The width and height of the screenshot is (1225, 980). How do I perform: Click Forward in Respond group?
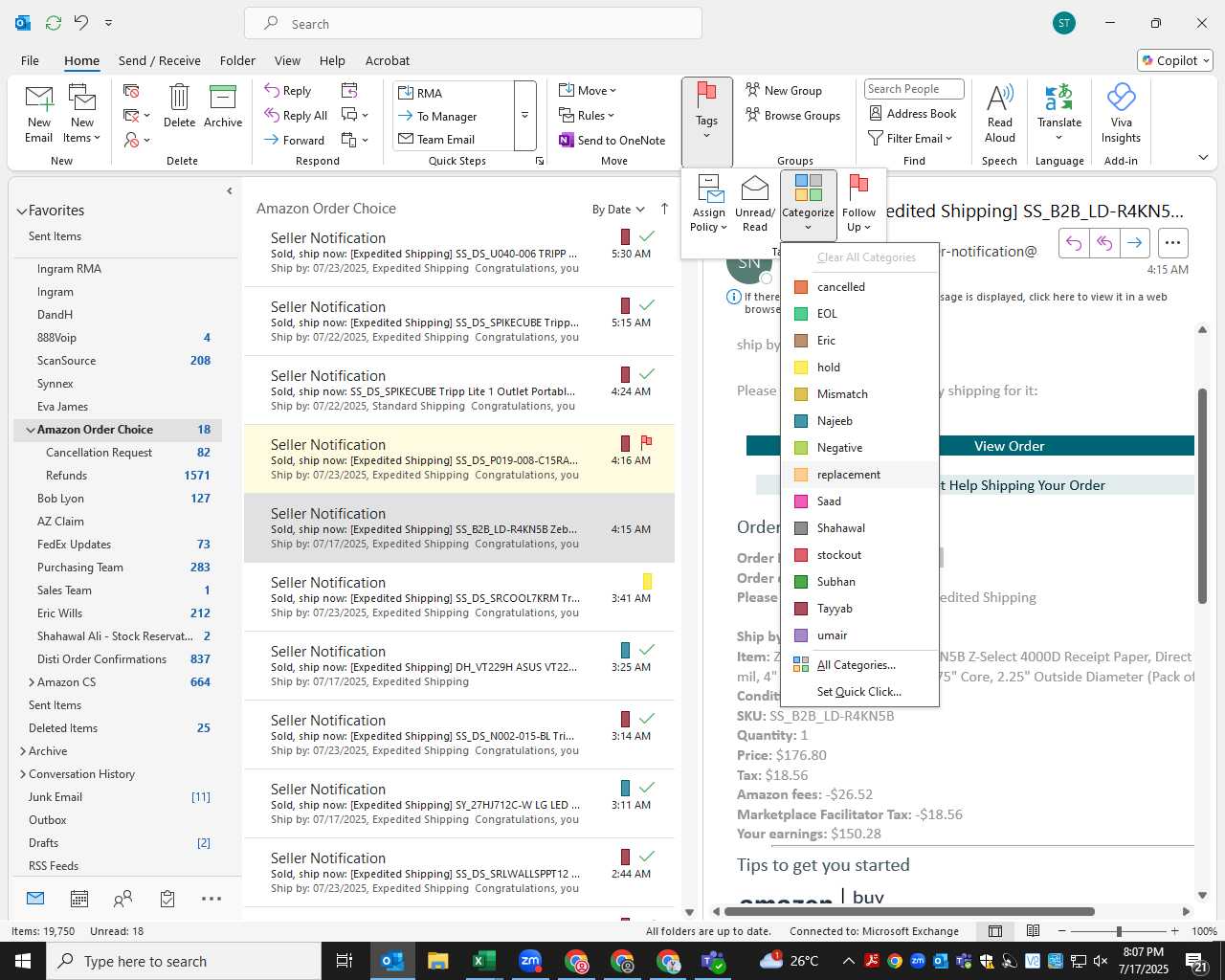[295, 140]
